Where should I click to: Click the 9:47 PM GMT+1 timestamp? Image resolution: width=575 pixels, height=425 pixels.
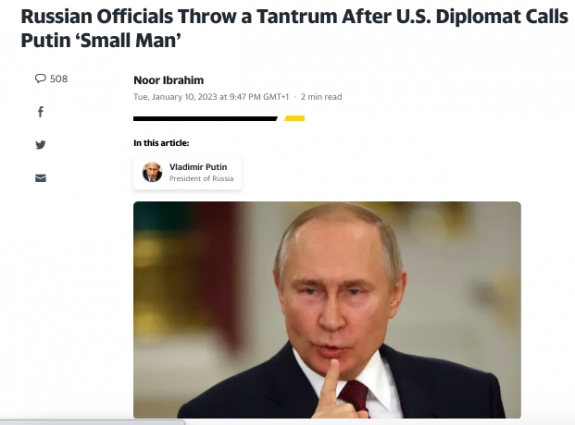[x=259, y=97]
